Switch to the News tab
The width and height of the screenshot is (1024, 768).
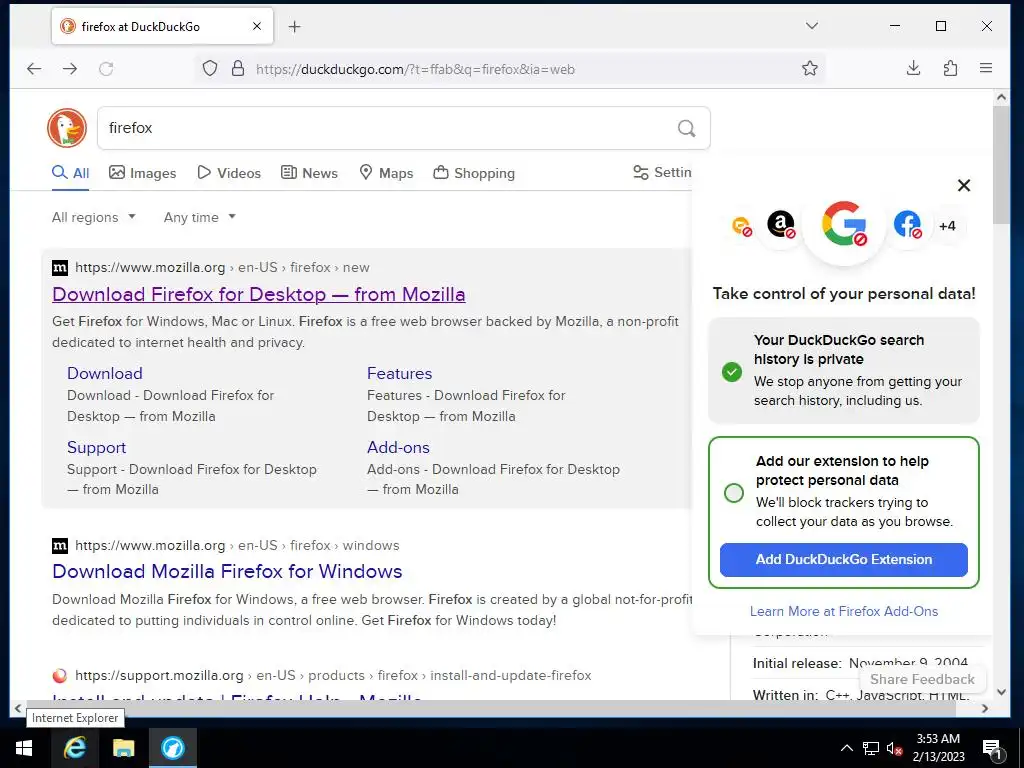click(309, 173)
